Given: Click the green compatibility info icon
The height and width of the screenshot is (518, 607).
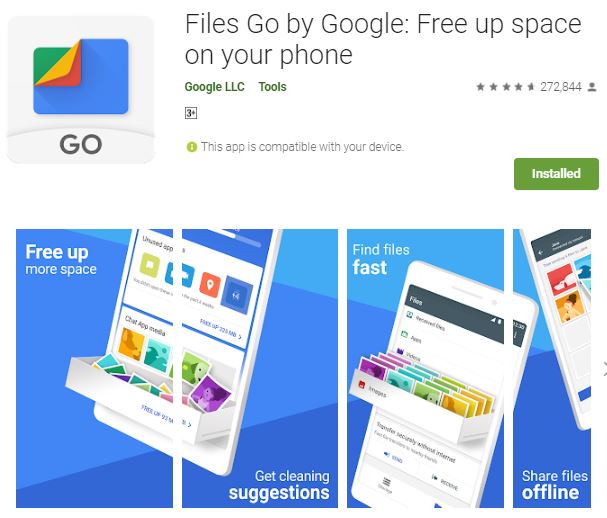Looking at the screenshot, I should tap(191, 147).
